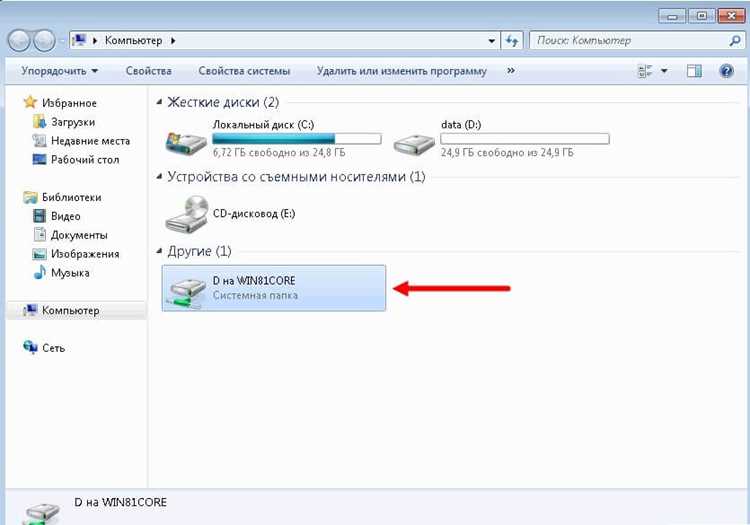Click the Музыка note icon
This screenshot has height=525, width=750.
tap(39, 272)
